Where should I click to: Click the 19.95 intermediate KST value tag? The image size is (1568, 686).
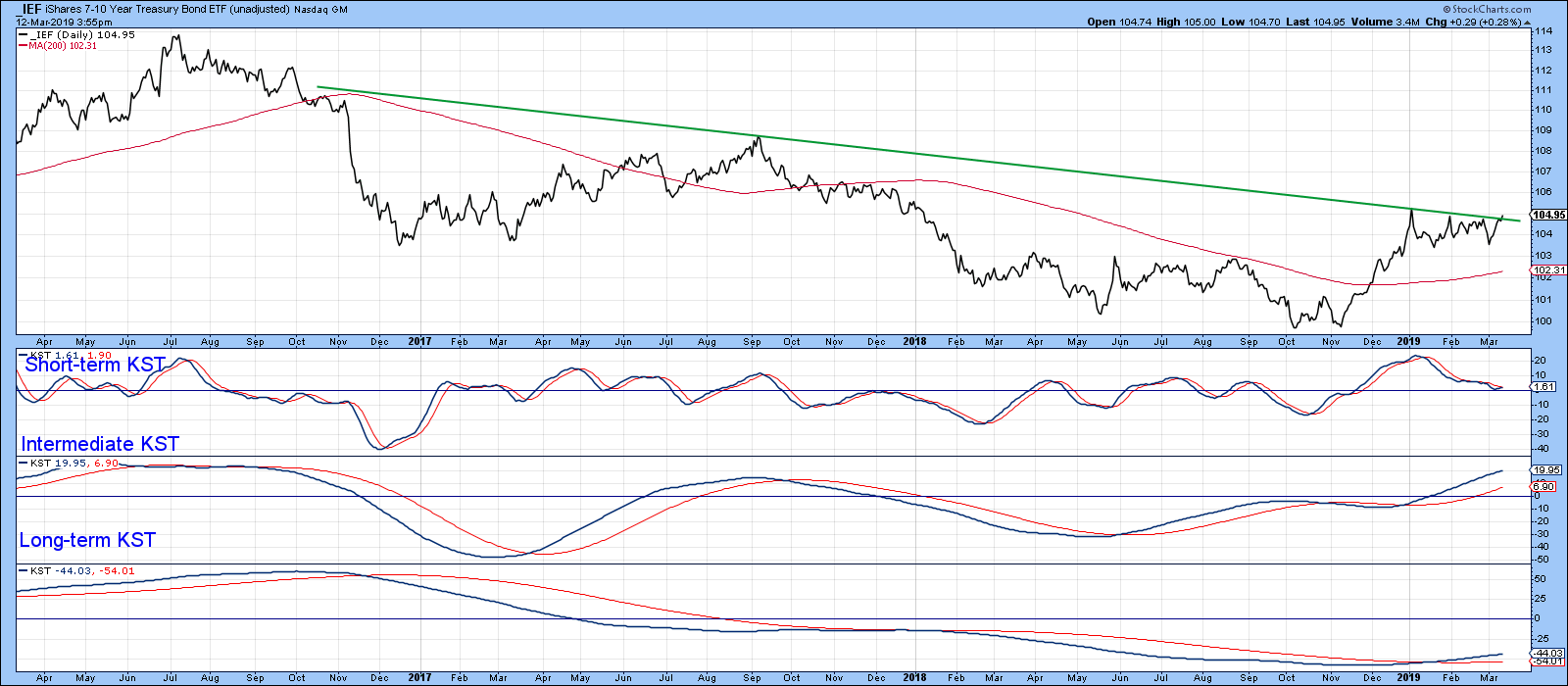click(x=1545, y=470)
